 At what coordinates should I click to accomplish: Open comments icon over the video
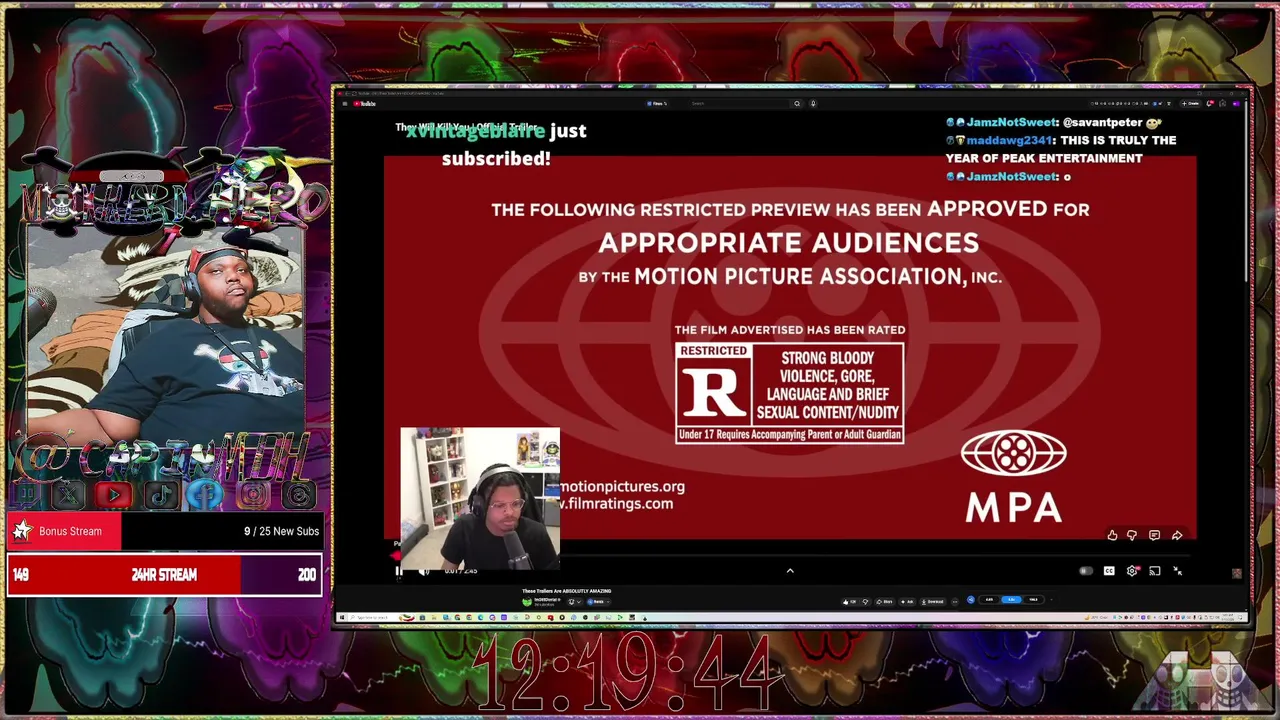(1154, 536)
